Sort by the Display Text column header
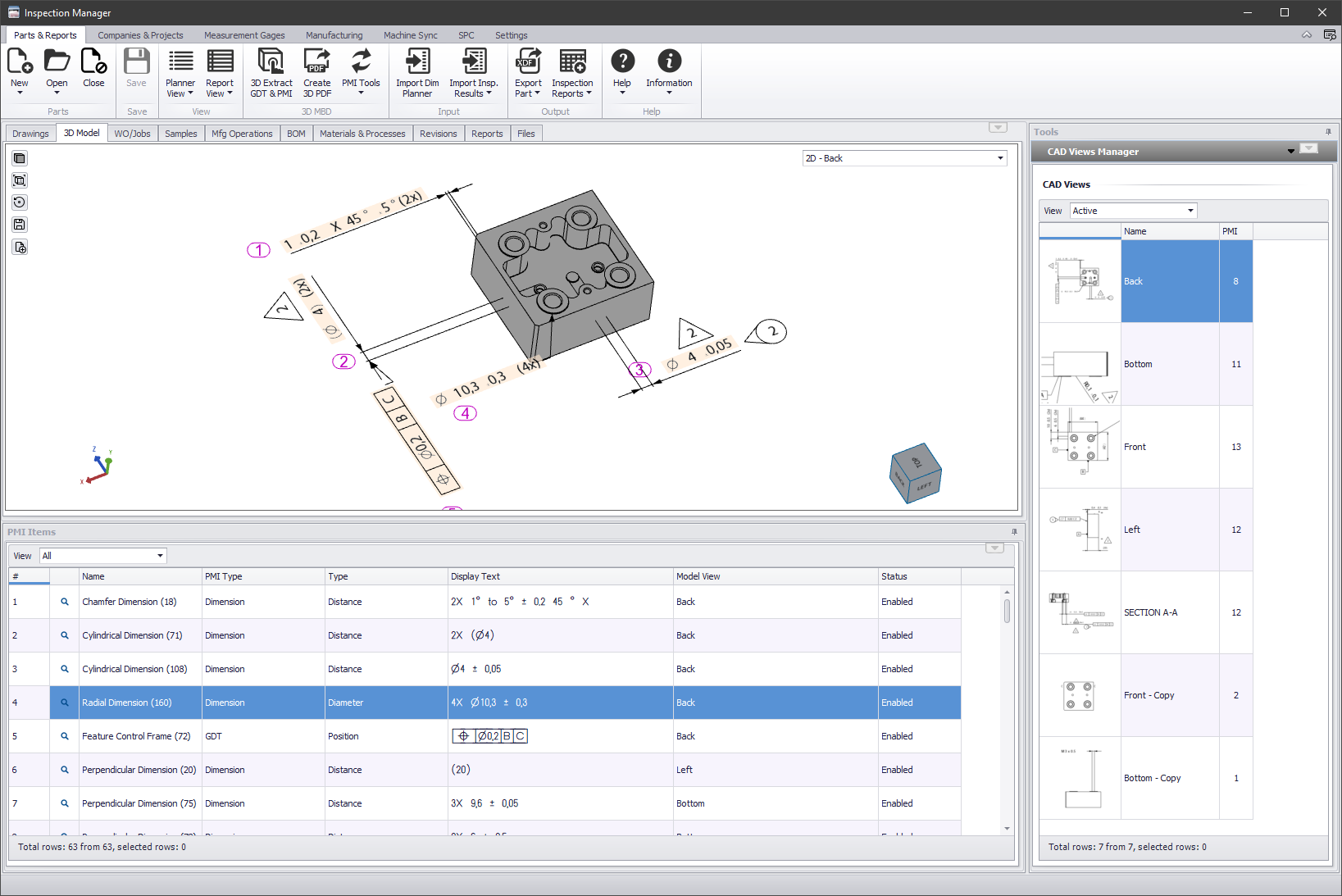Image resolution: width=1342 pixels, height=896 pixels. (x=560, y=576)
